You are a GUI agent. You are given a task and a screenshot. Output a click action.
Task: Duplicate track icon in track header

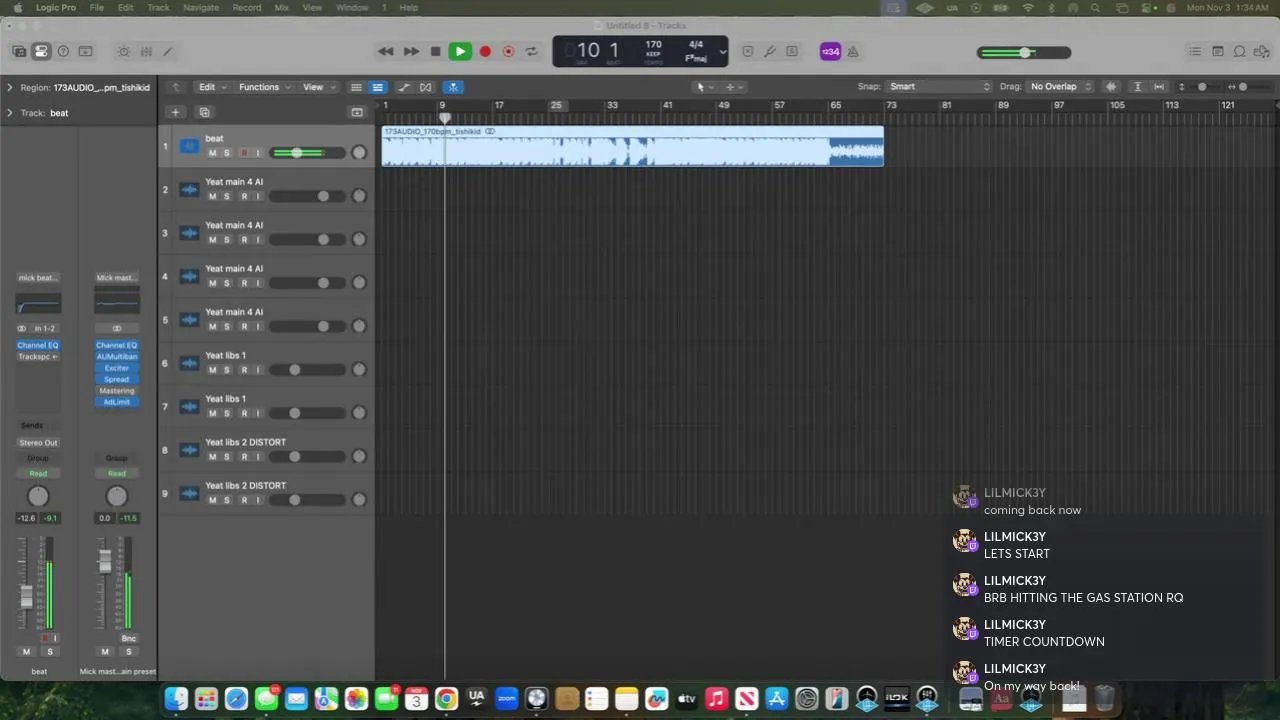pyautogui.click(x=204, y=113)
